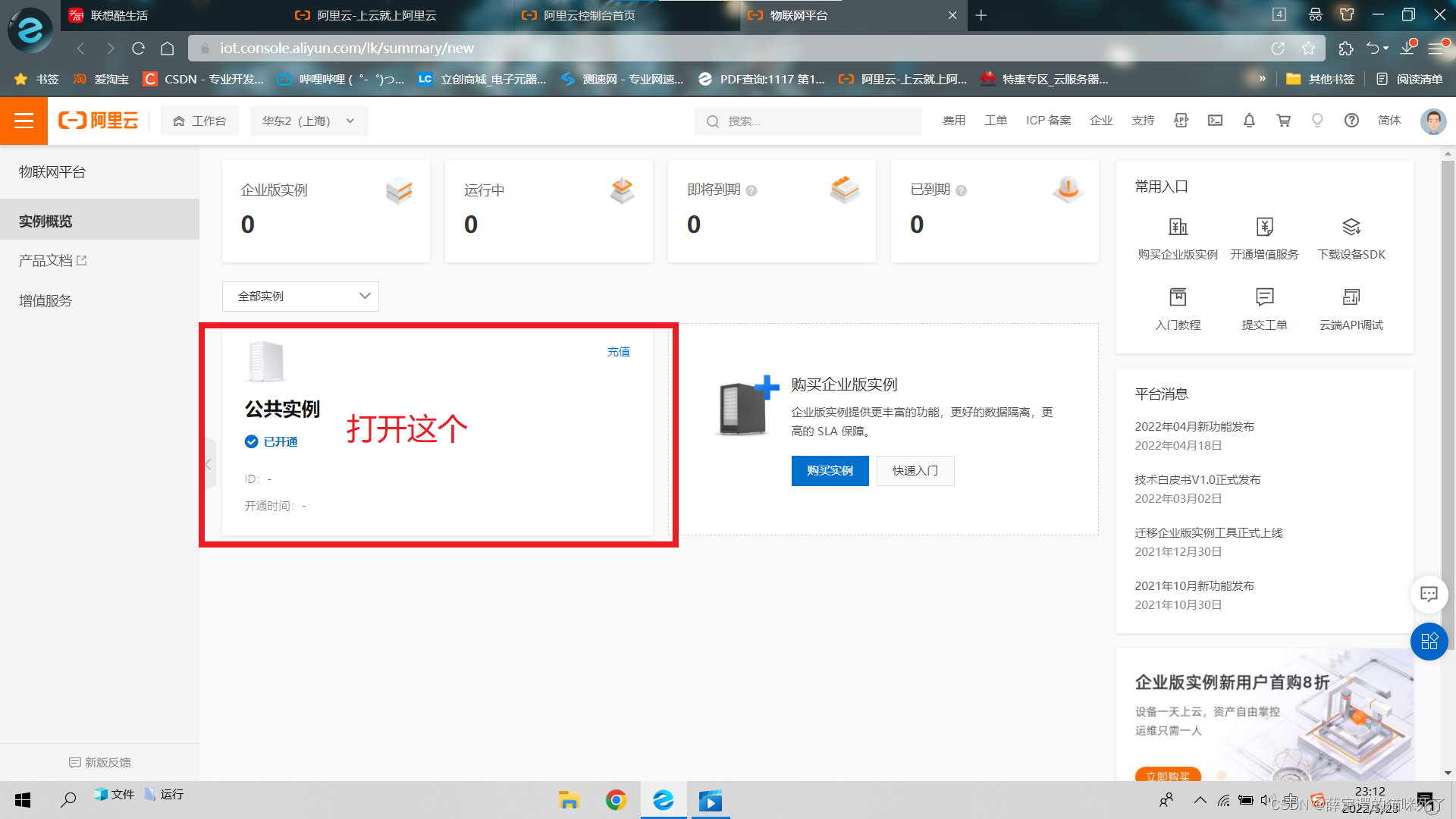Viewport: 1456px width, 819px height.
Task: Open the 费用 menu
Action: click(x=954, y=121)
